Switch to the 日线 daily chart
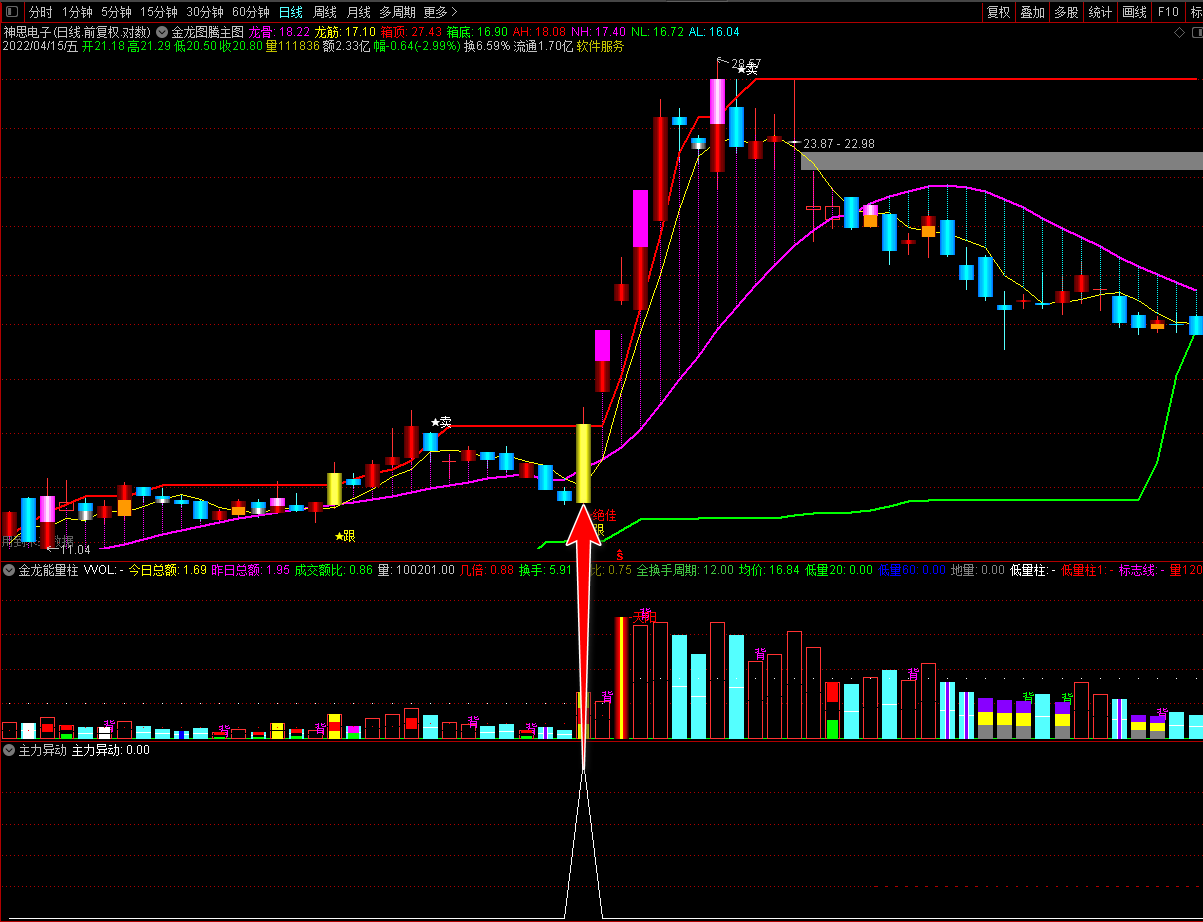 click(290, 12)
